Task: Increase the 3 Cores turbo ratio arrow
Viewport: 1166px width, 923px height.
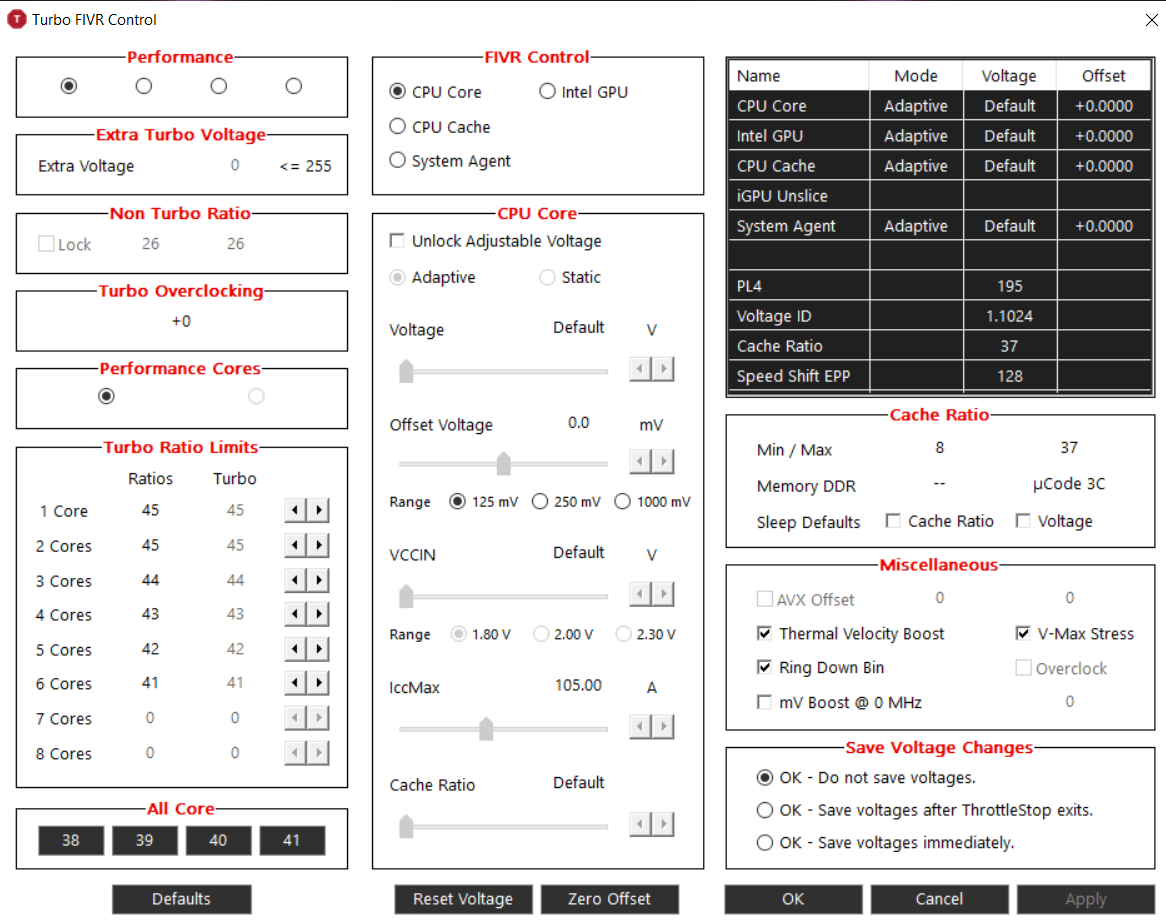Action: (x=319, y=580)
